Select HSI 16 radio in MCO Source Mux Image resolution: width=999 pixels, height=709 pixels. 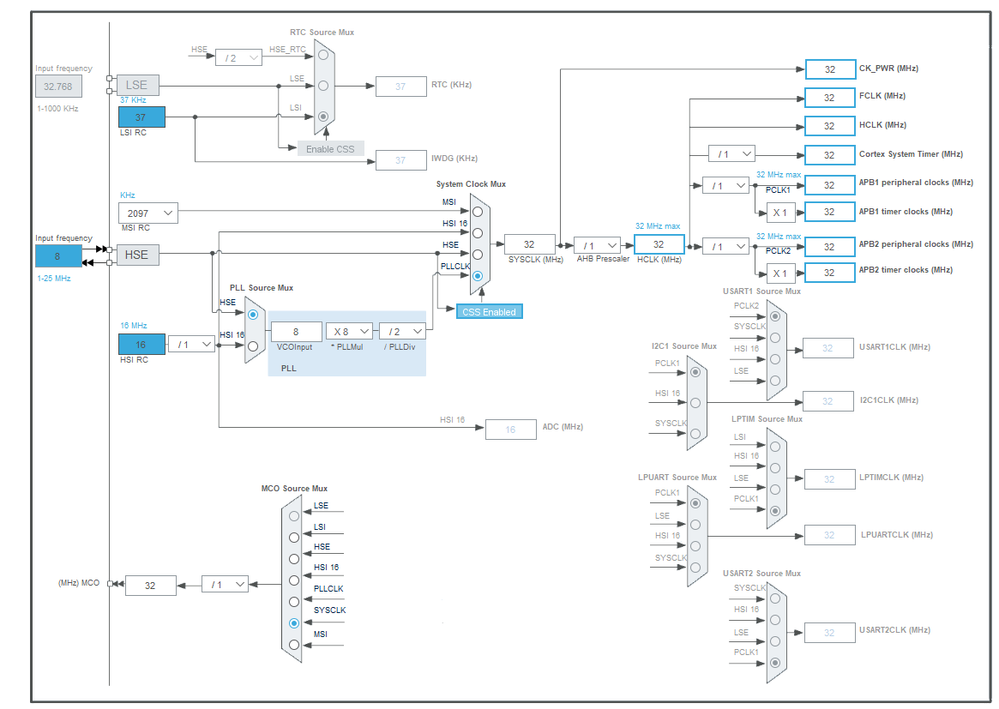pos(294,580)
